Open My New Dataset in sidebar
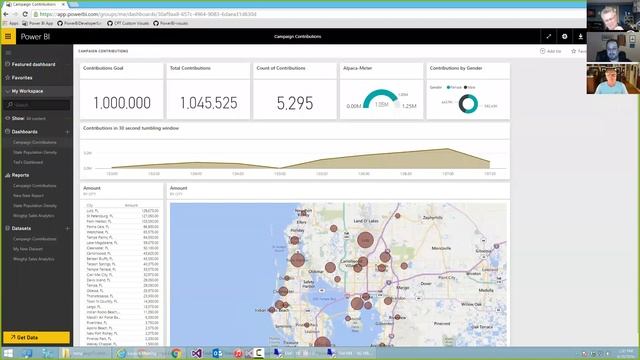This screenshot has width=640, height=360. click(x=28, y=249)
